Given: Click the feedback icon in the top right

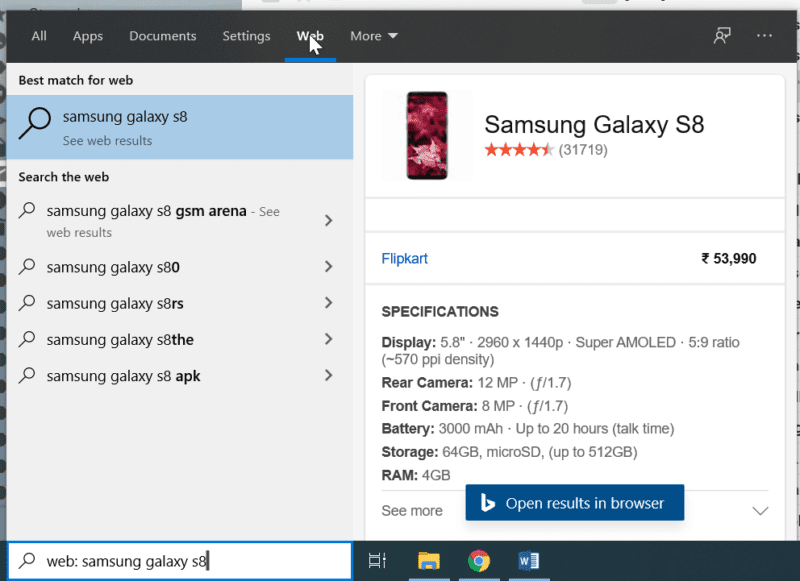Looking at the screenshot, I should coord(720,36).
